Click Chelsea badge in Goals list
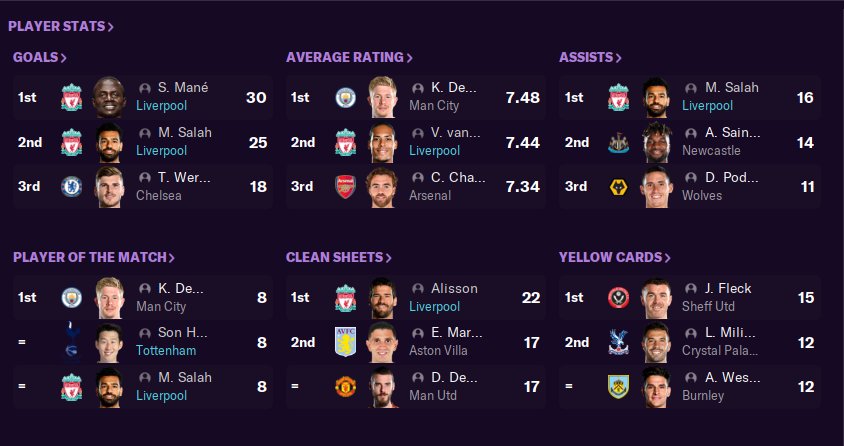 click(71, 186)
